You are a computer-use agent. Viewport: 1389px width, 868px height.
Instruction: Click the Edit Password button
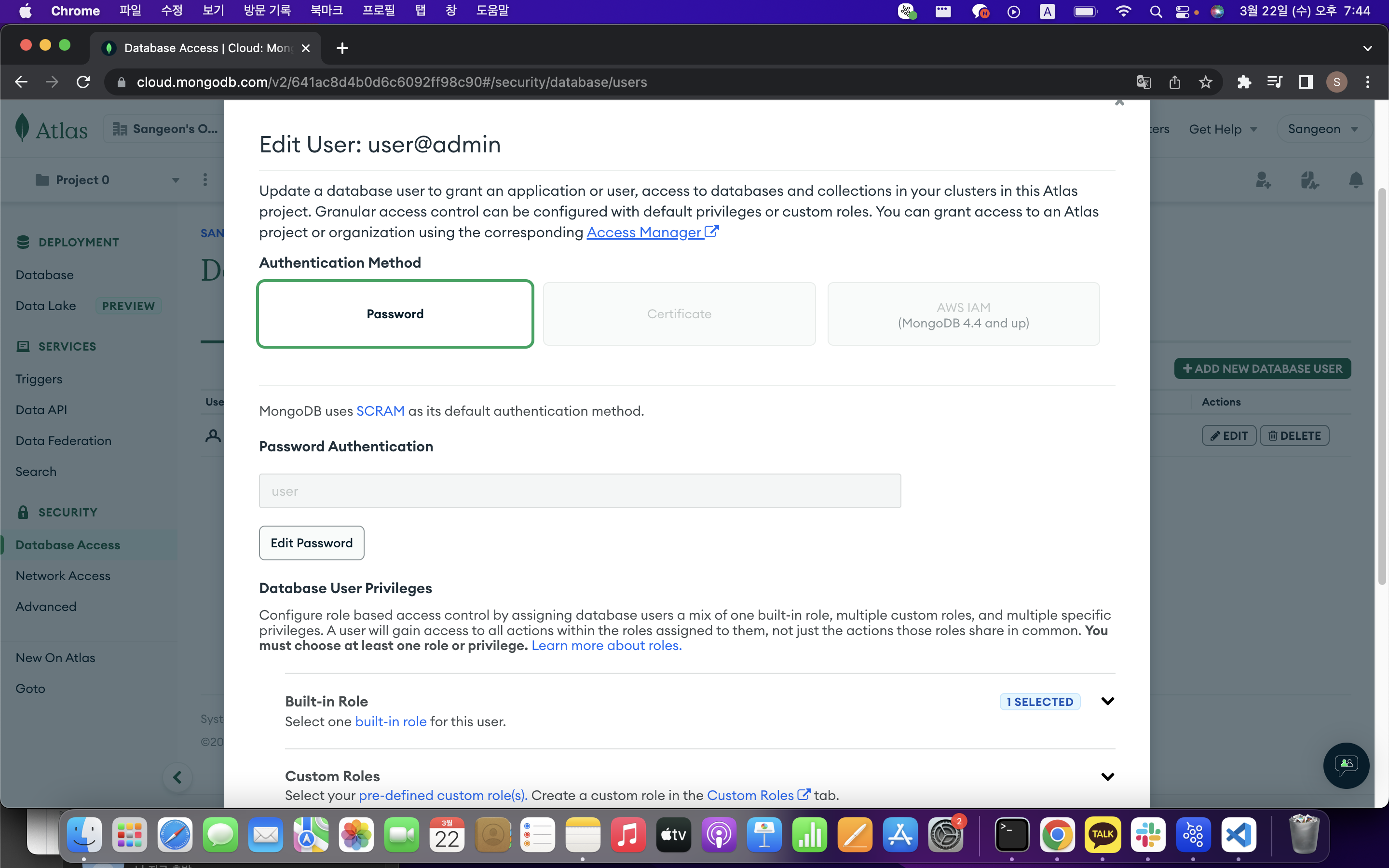tap(311, 542)
